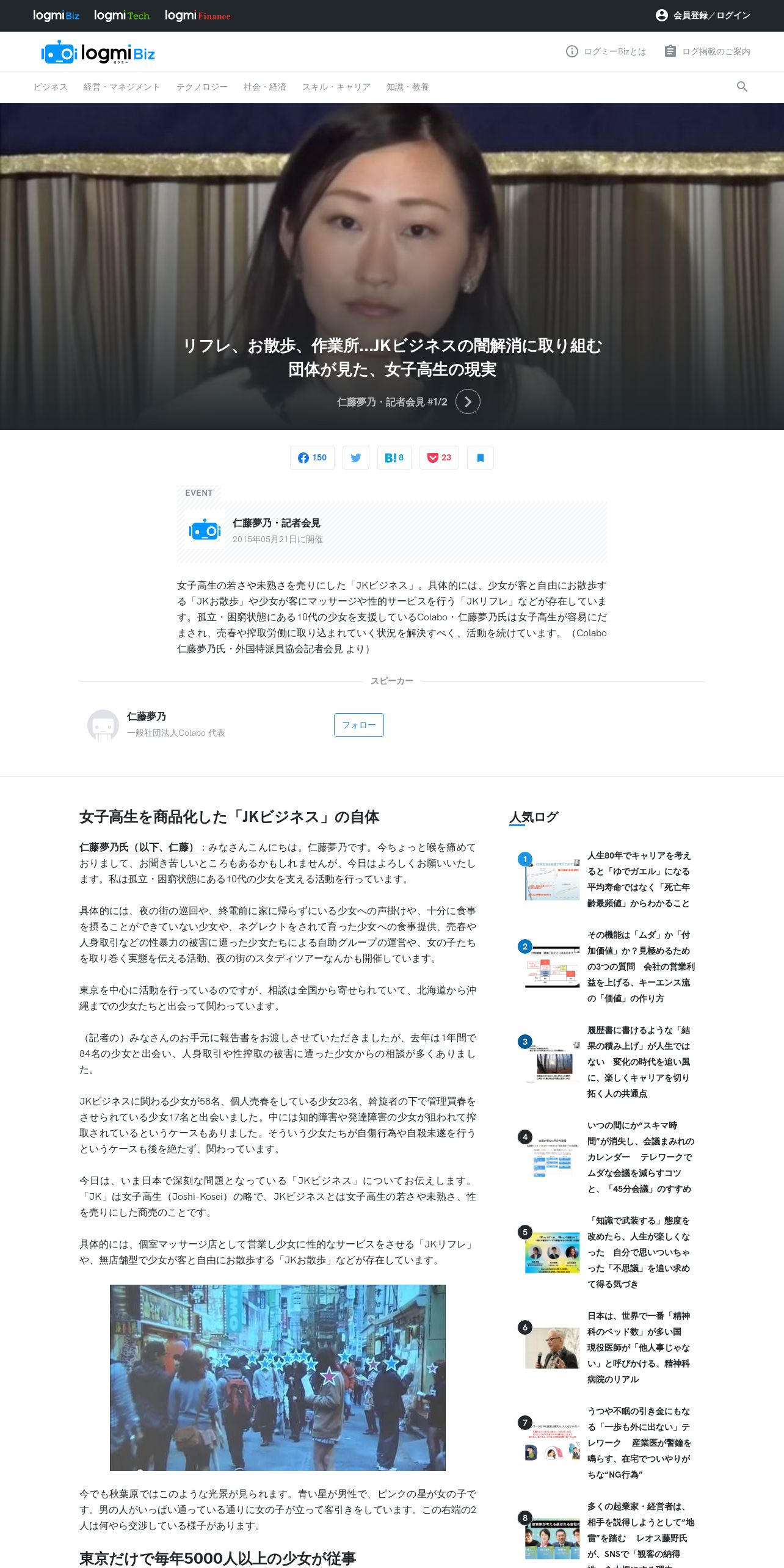
Task: Click the 人気ログ sidebar heading
Action: pyautogui.click(x=534, y=817)
